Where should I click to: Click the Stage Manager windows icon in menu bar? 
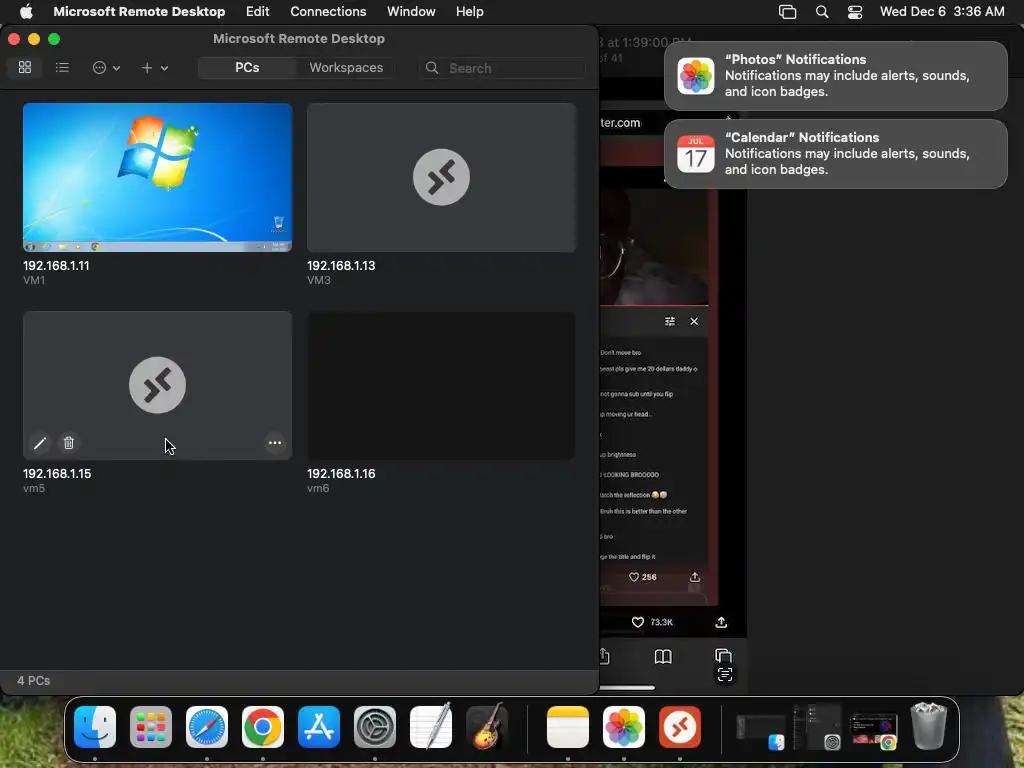pos(788,12)
